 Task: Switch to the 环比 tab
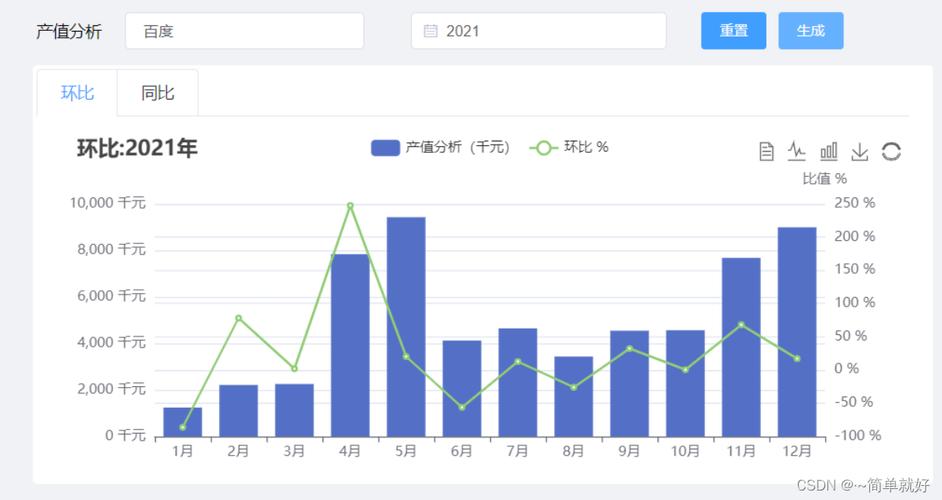click(77, 93)
